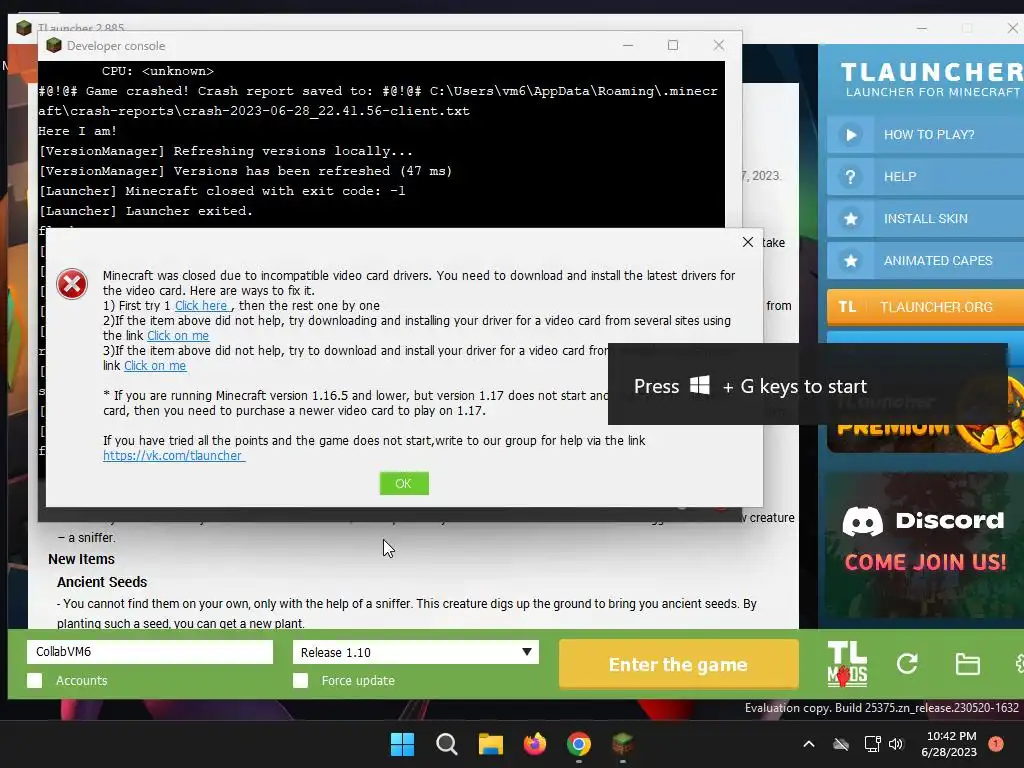Open File Explorer from the taskbar
Image resolution: width=1024 pixels, height=768 pixels.
[x=490, y=744]
